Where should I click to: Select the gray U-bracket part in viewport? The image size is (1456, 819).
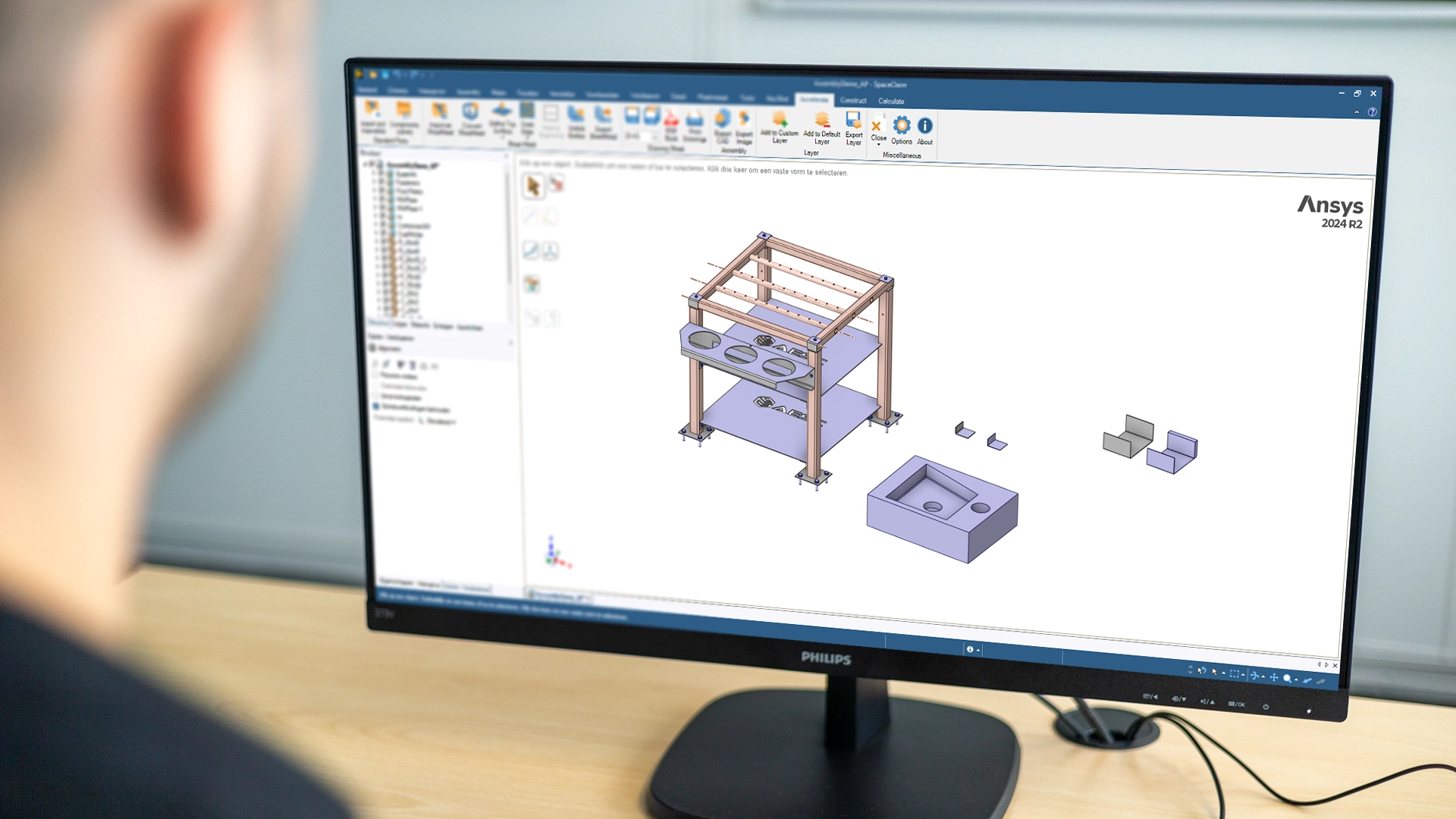pyautogui.click(x=1128, y=436)
